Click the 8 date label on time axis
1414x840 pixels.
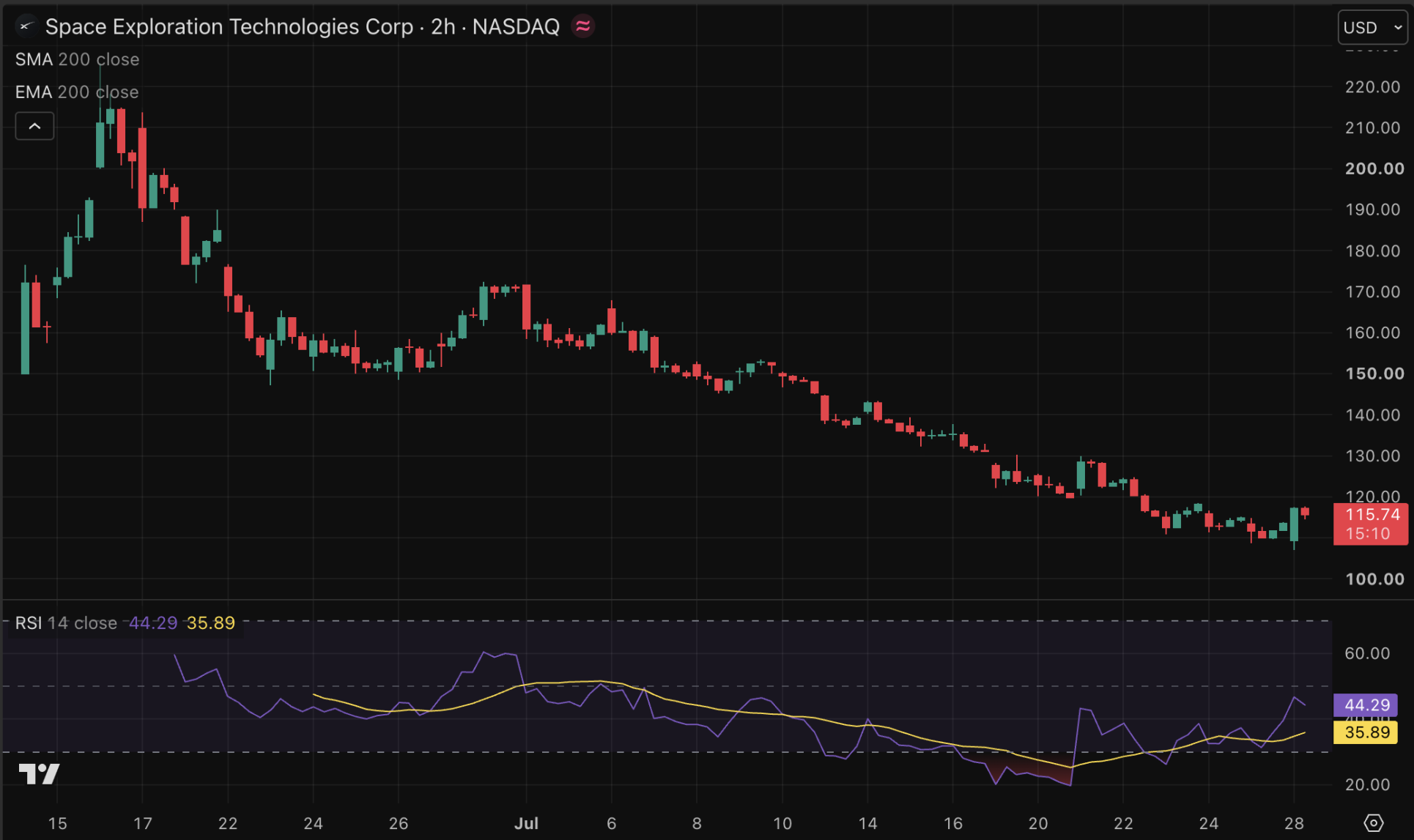click(697, 823)
